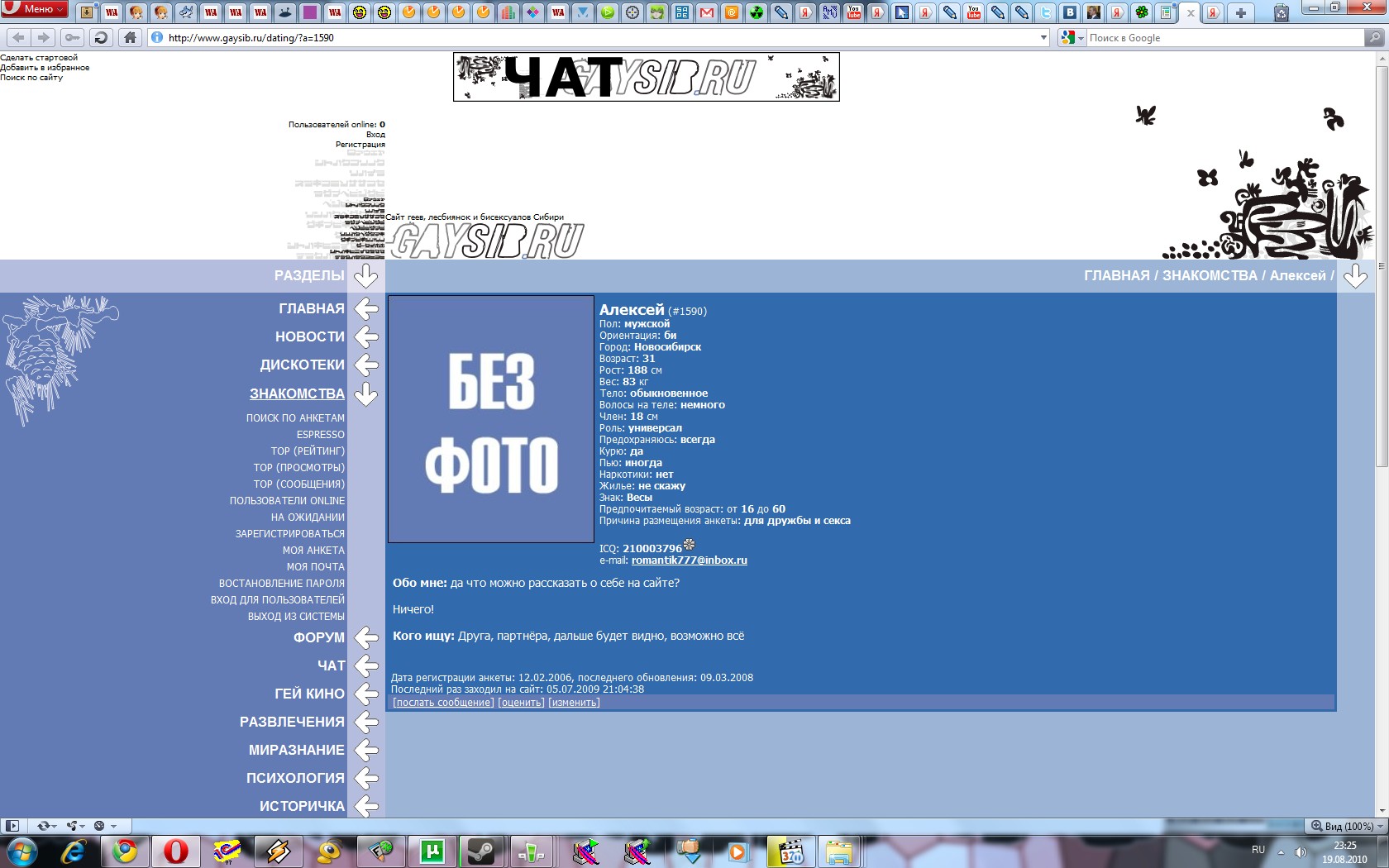Image resolution: width=1389 pixels, height=868 pixels.
Task: Open uTorrent from the taskbar
Action: pyautogui.click(x=432, y=851)
